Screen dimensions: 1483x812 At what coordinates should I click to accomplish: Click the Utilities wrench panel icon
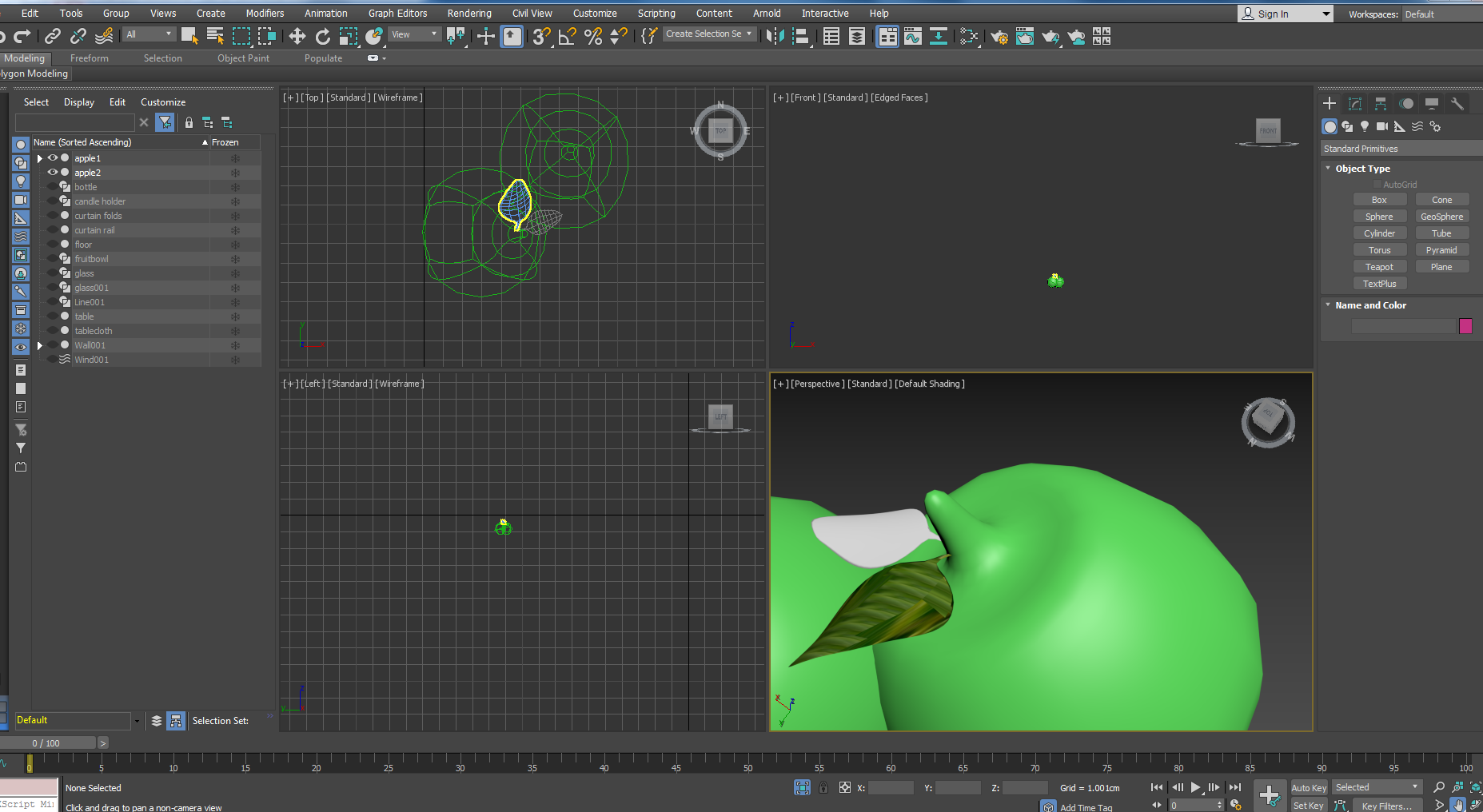pyautogui.click(x=1457, y=104)
